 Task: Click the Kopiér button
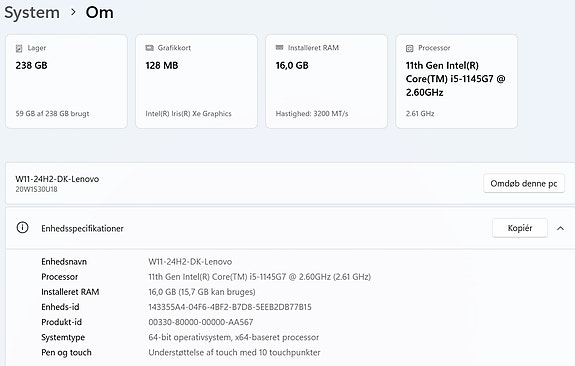click(x=520, y=228)
